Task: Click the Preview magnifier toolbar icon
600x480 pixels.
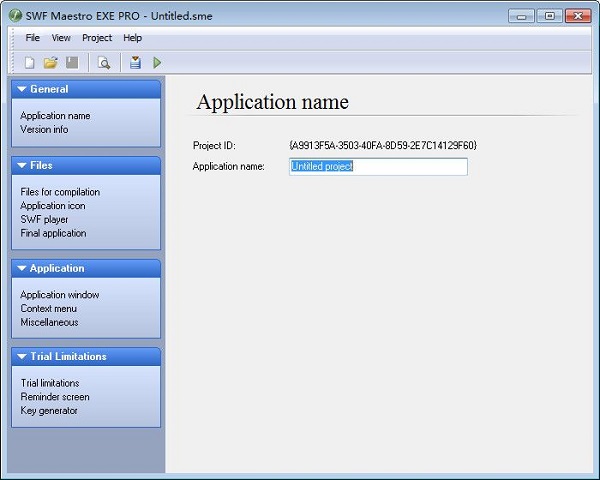Action: tap(103, 63)
